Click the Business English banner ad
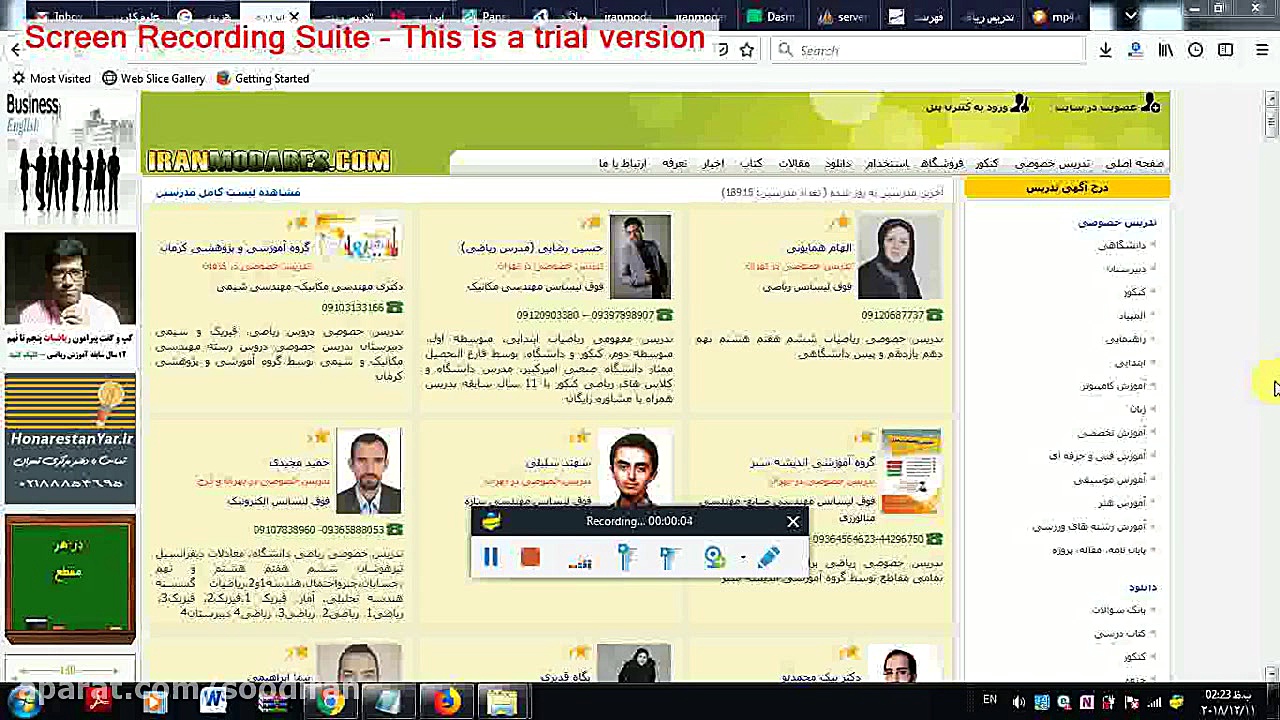This screenshot has width=1280, height=720. tap(70, 159)
